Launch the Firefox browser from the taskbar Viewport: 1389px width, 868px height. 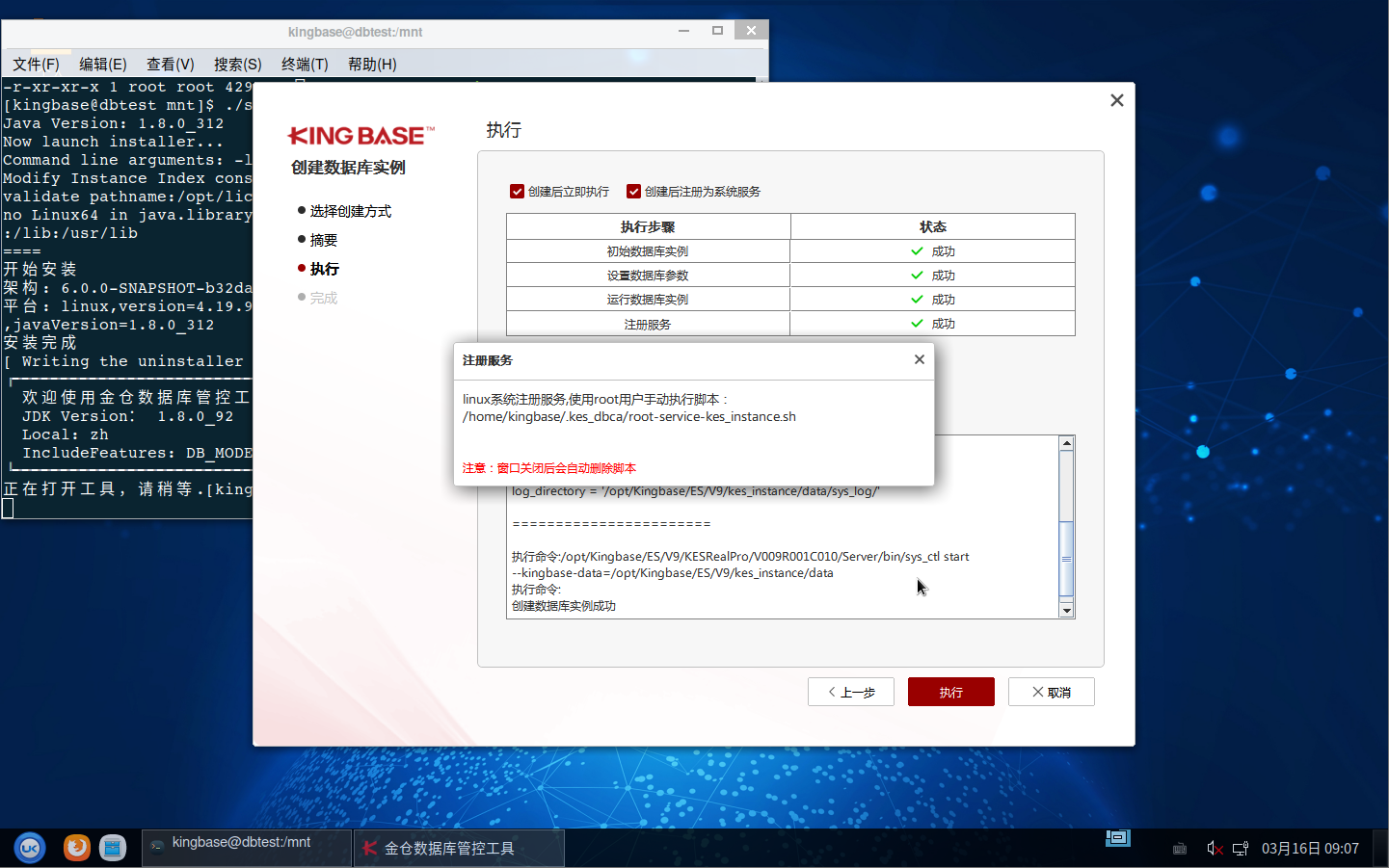(77, 848)
